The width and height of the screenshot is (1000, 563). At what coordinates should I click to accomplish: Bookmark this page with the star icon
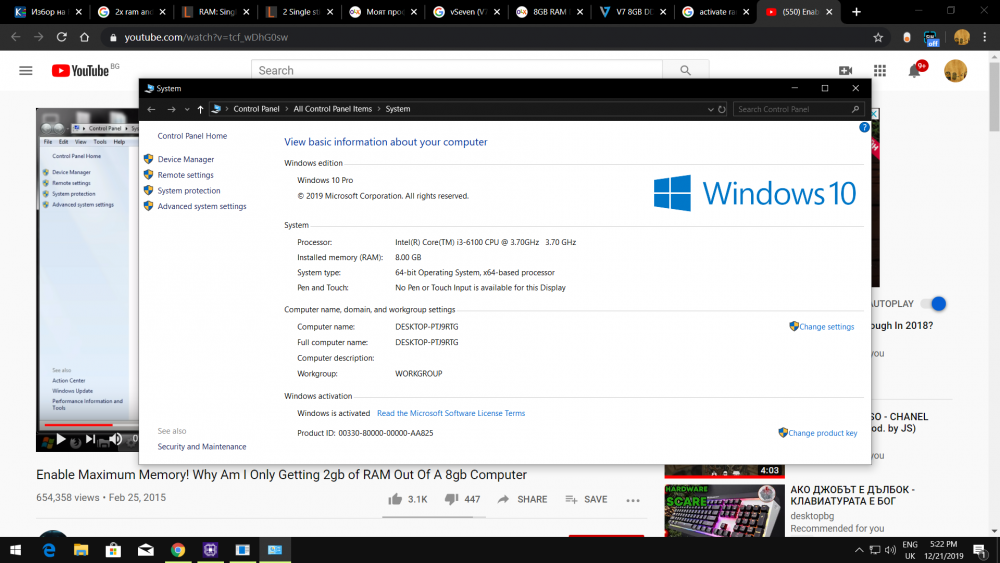coord(878,38)
